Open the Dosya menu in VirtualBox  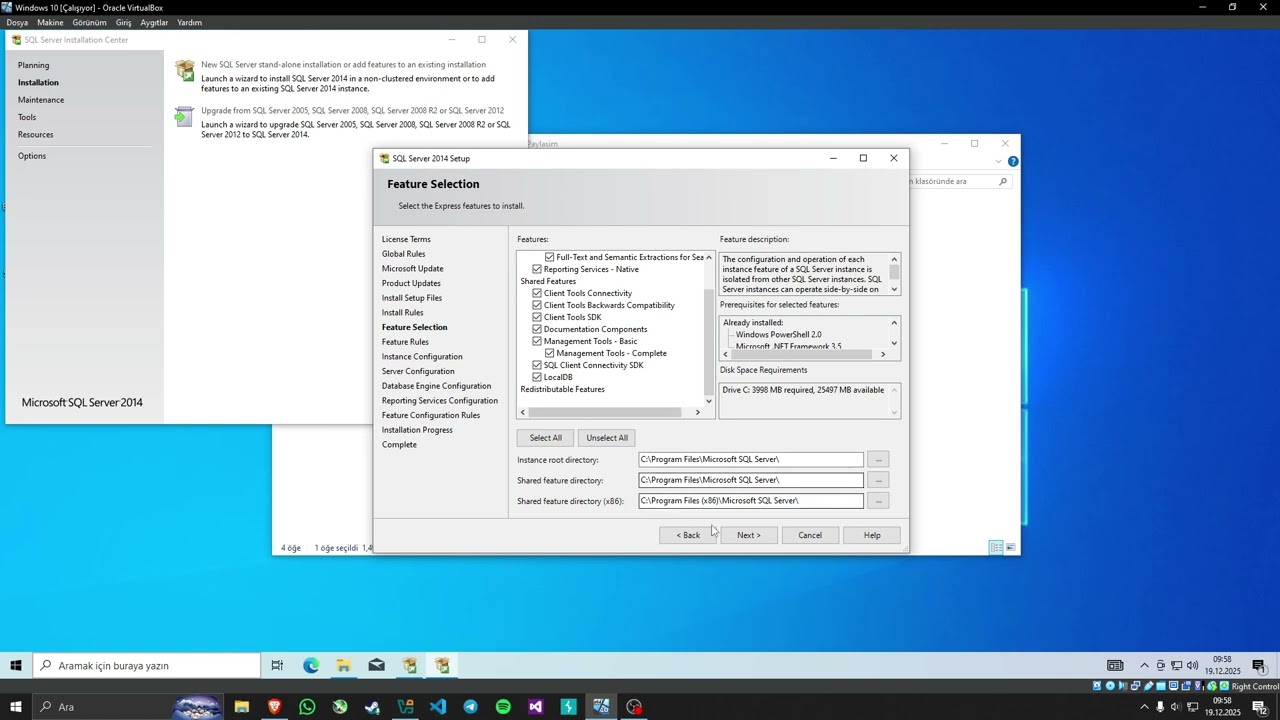17,22
